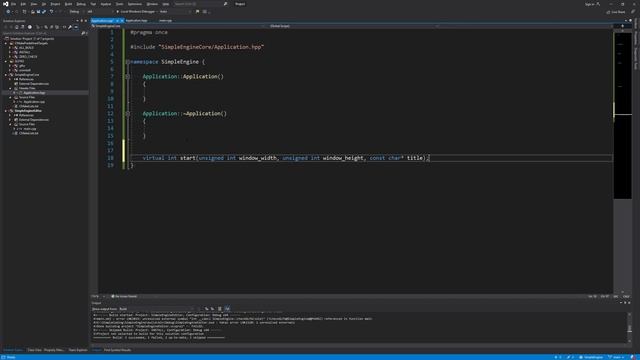640x360 pixels.
Task: Open the Extensions menu
Action: (135, 4)
